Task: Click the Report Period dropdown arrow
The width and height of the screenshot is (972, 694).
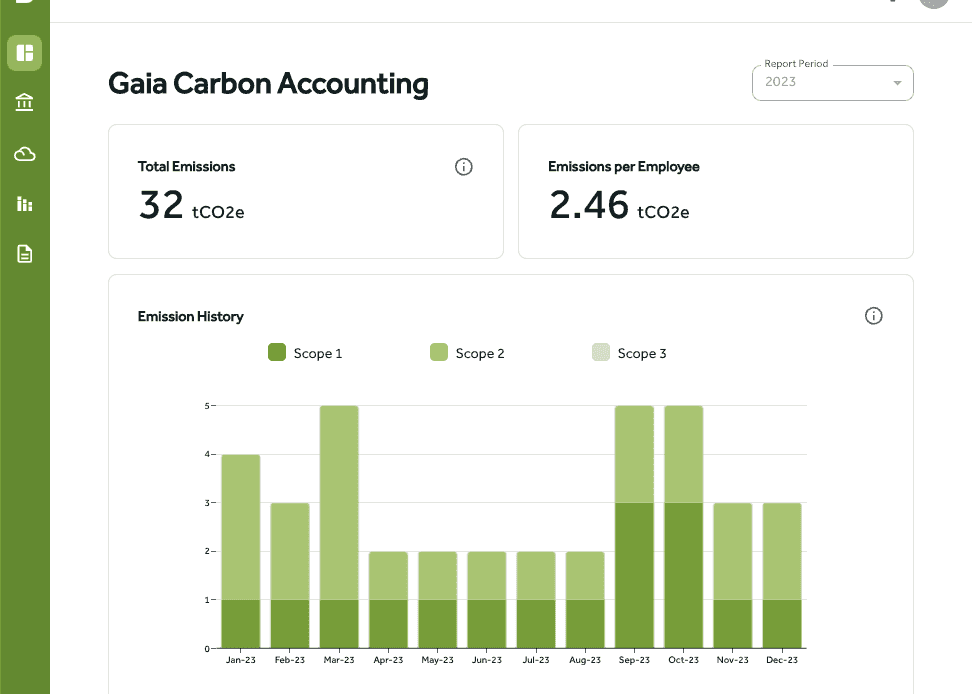Action: tap(897, 83)
